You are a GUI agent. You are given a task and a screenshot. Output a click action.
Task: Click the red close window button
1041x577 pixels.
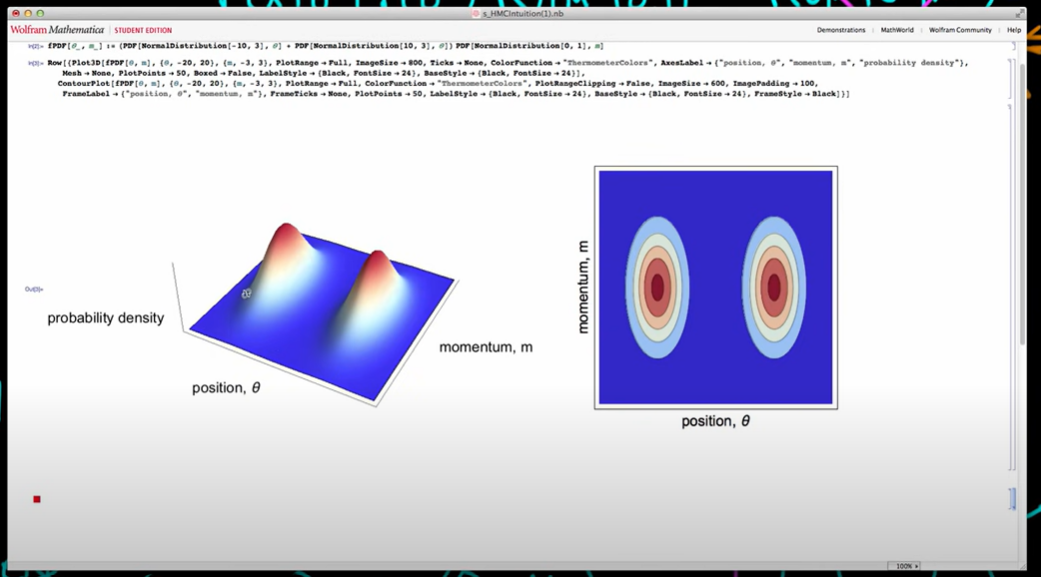[16, 13]
